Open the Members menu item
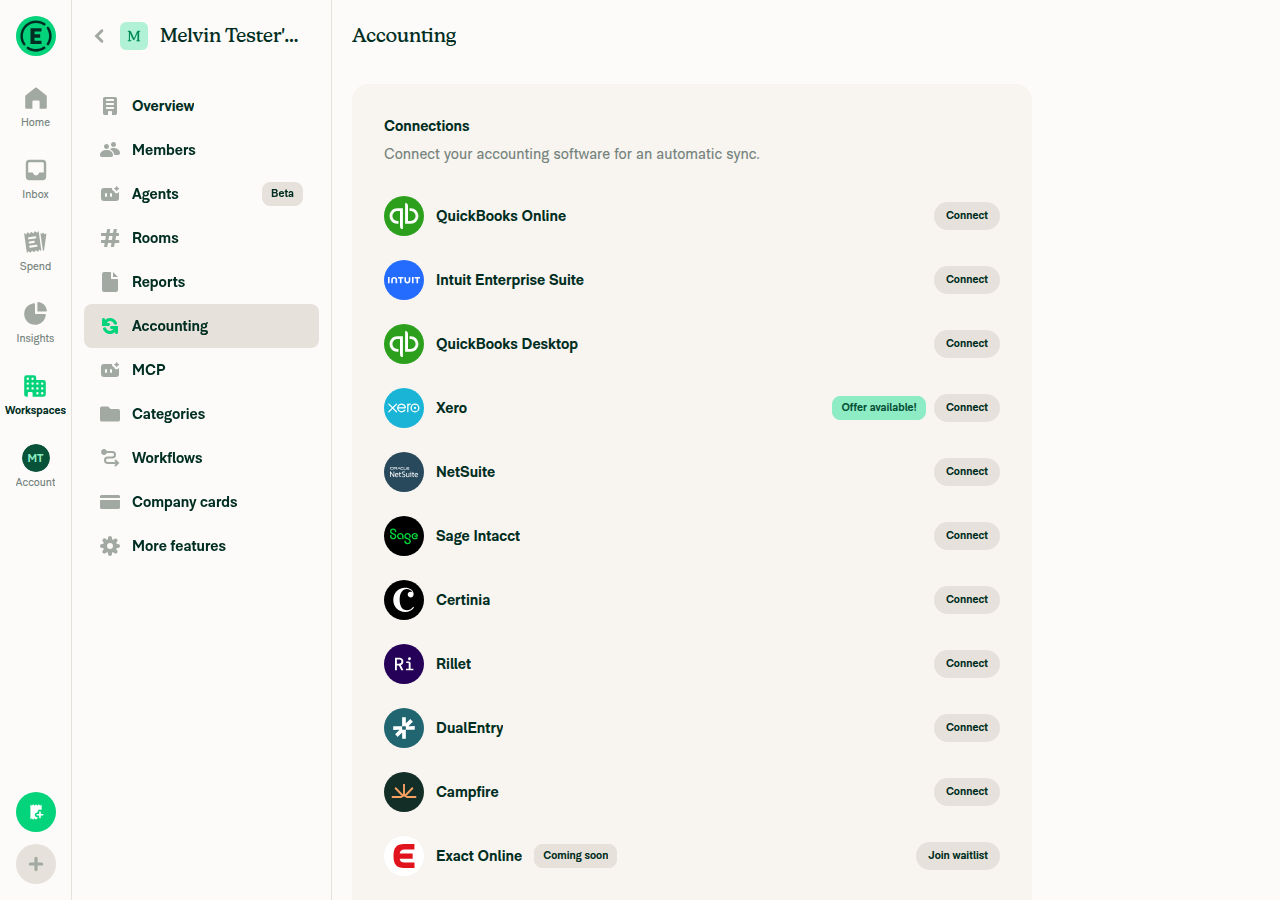Screen dimensions: 1280x900 [201, 150]
